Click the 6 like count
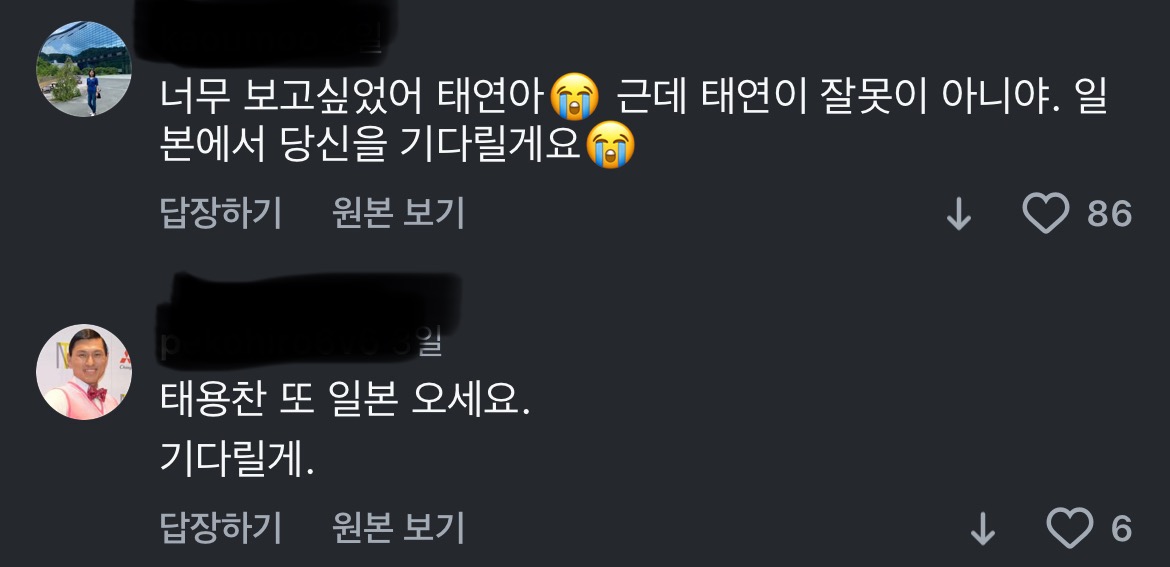Image resolution: width=1170 pixels, height=567 pixels. (1121, 529)
